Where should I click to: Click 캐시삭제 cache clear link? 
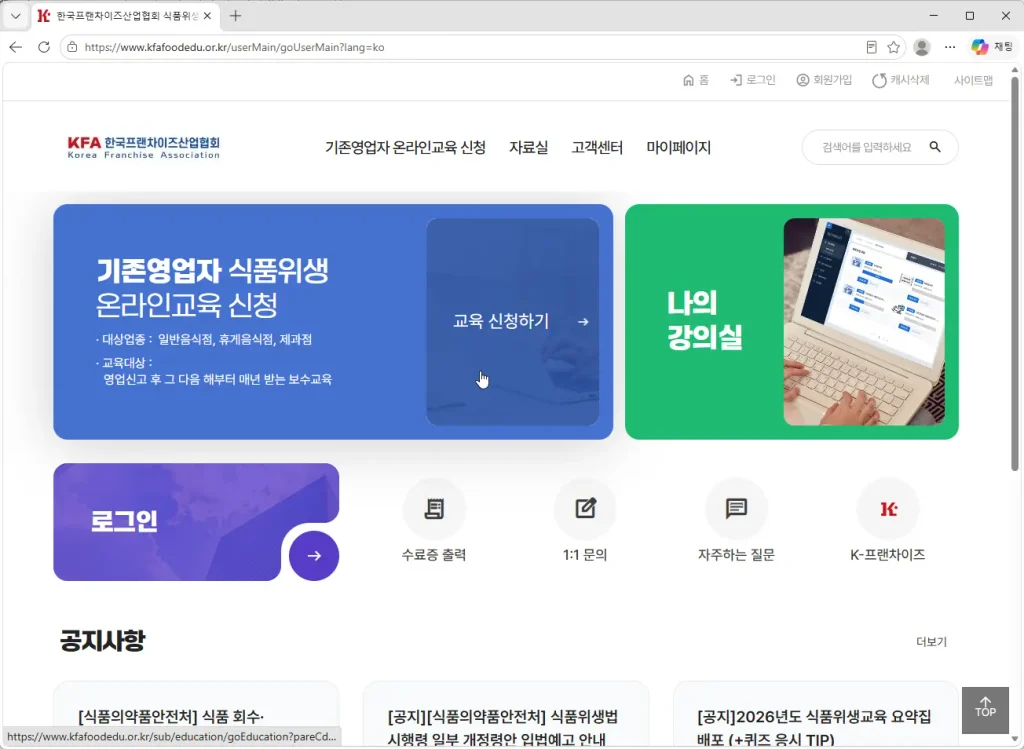[901, 80]
